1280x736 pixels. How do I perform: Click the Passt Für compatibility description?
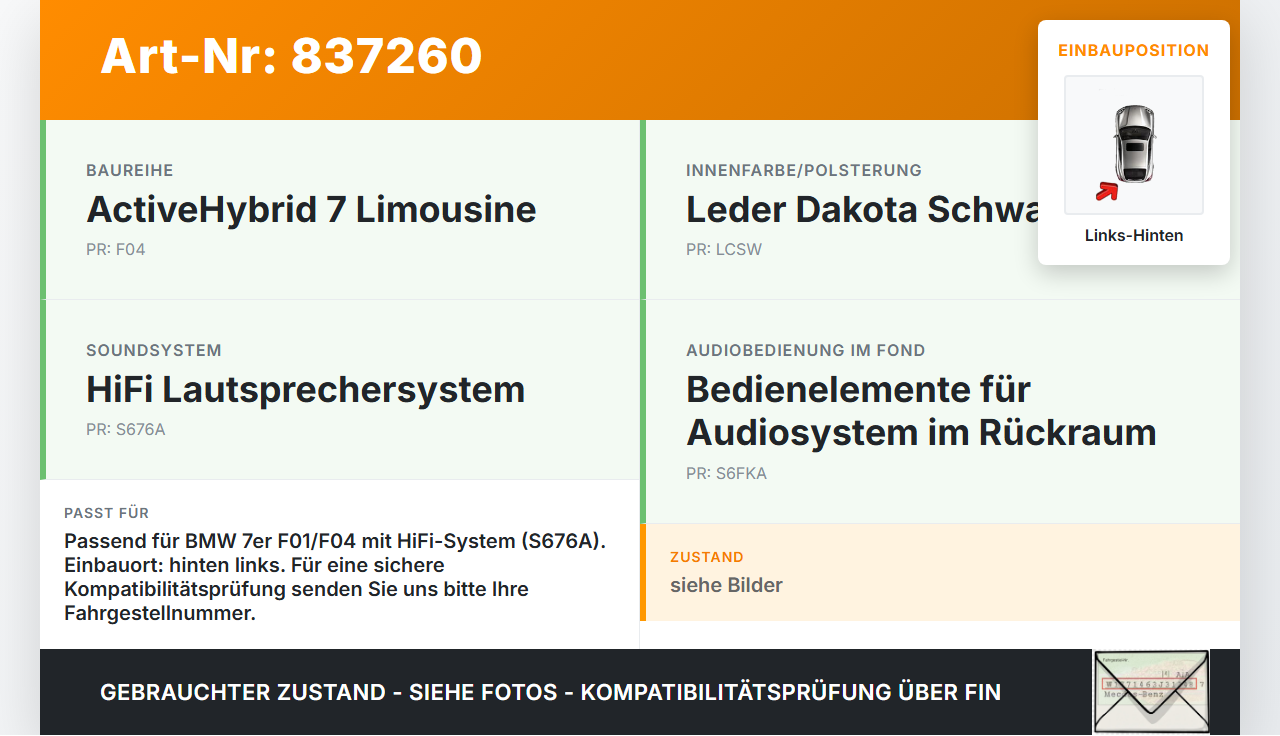point(336,577)
